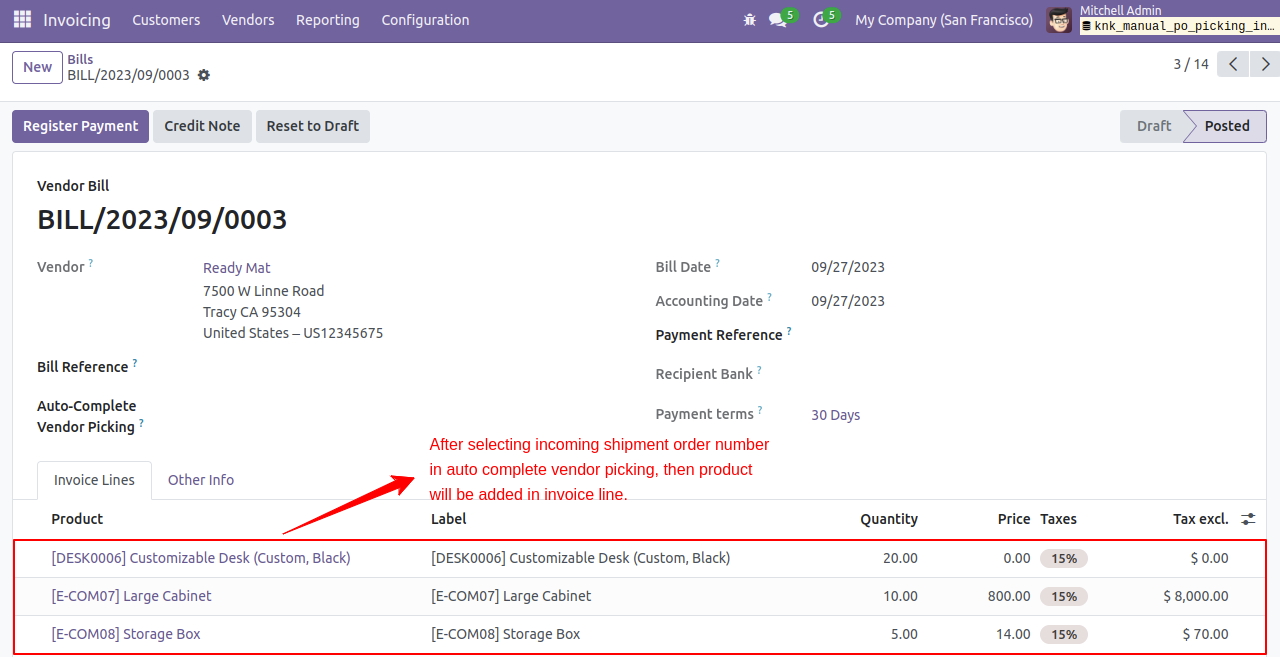
Task: Open the Reporting menu
Action: pyautogui.click(x=328, y=20)
